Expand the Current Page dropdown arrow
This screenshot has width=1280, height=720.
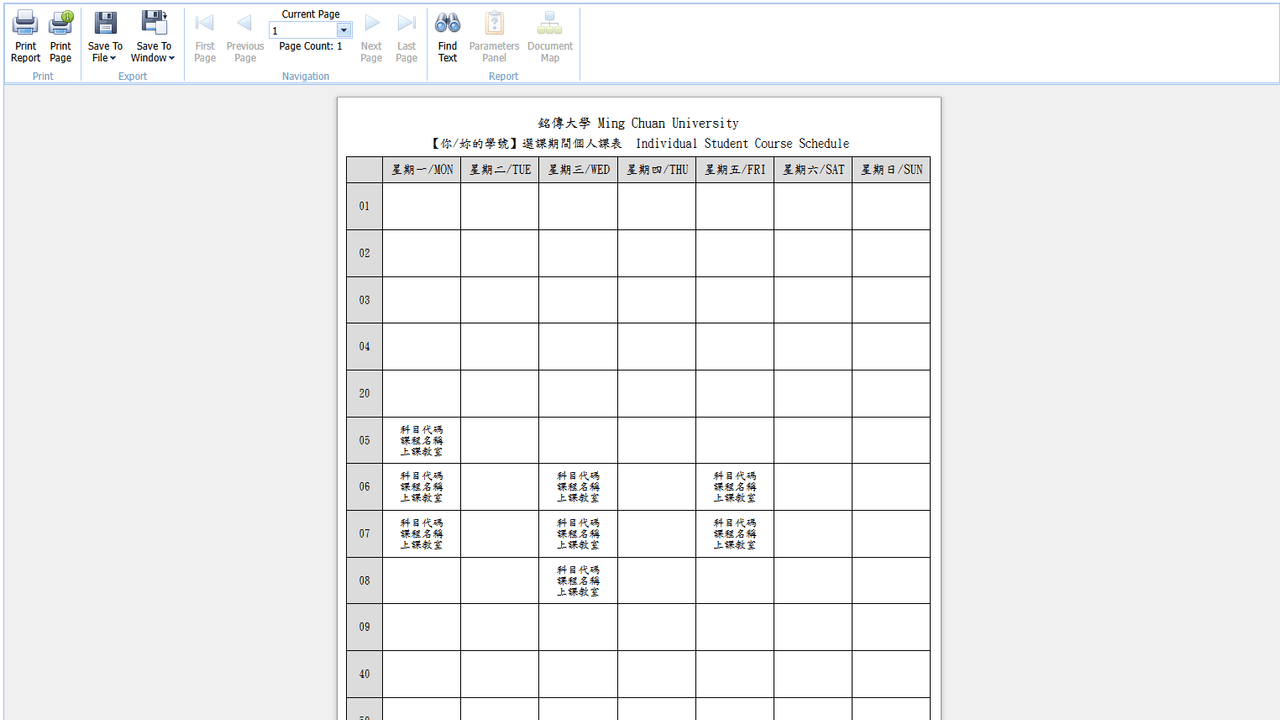pyautogui.click(x=344, y=31)
